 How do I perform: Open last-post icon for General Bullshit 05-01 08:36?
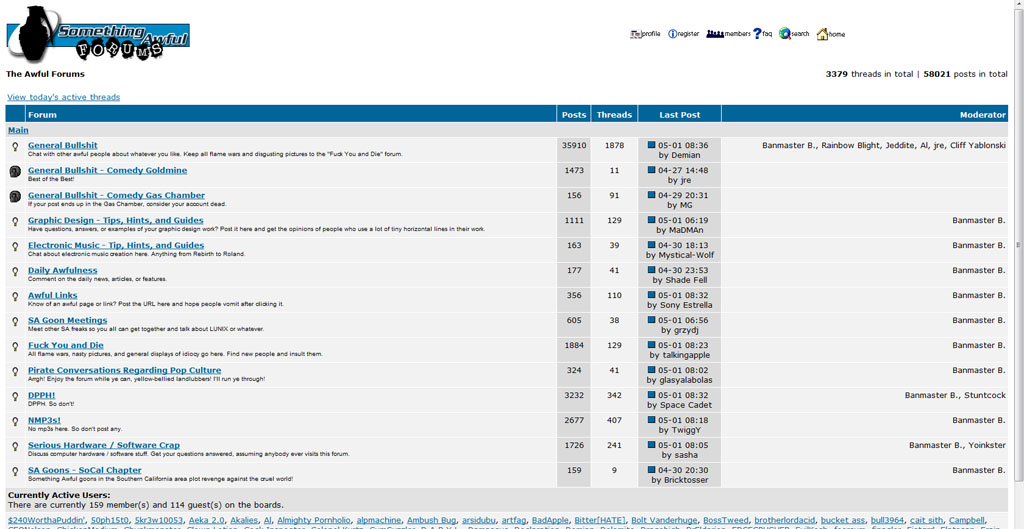[x=652, y=145]
